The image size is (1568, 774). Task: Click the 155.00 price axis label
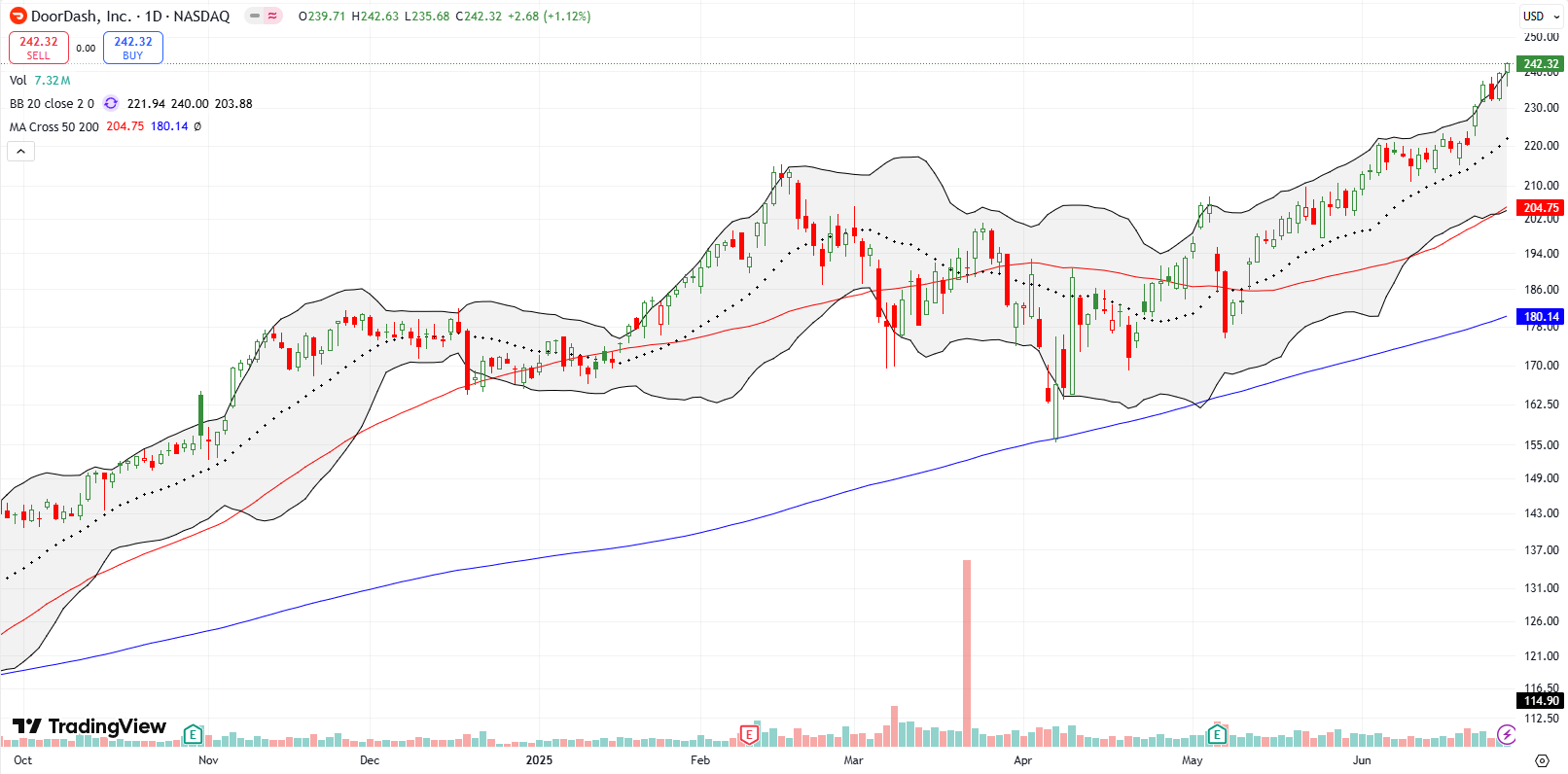[1541, 445]
